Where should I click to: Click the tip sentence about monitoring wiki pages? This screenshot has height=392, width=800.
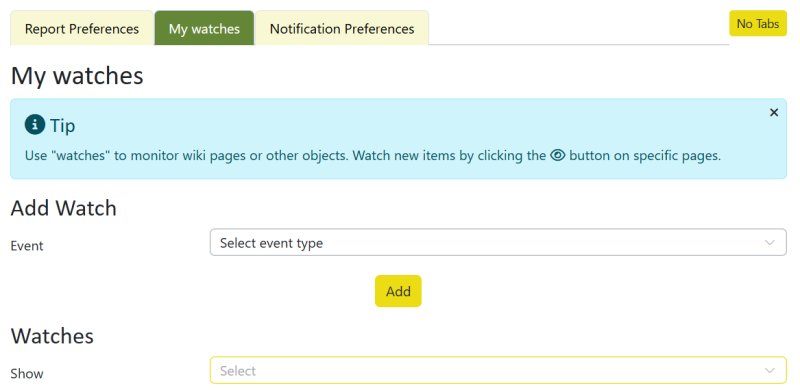[372, 156]
